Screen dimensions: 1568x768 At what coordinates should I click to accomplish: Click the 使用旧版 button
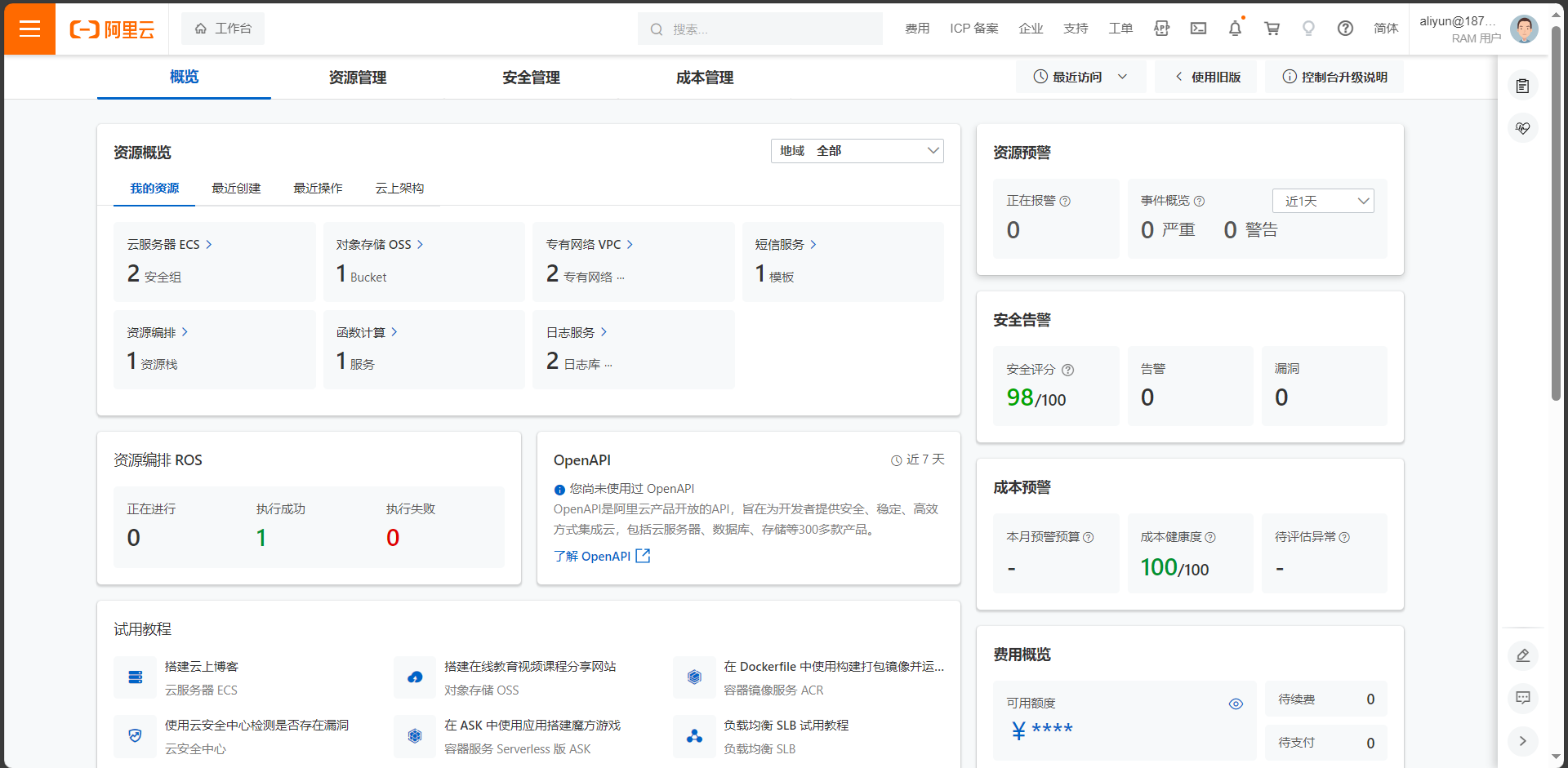click(x=1206, y=77)
